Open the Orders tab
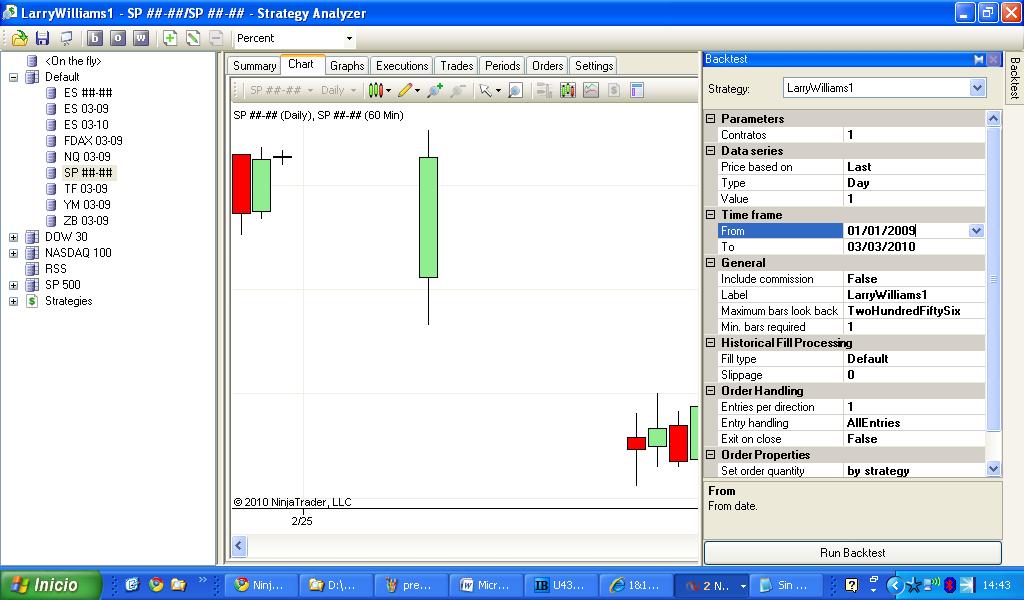This screenshot has width=1024, height=600. point(547,66)
